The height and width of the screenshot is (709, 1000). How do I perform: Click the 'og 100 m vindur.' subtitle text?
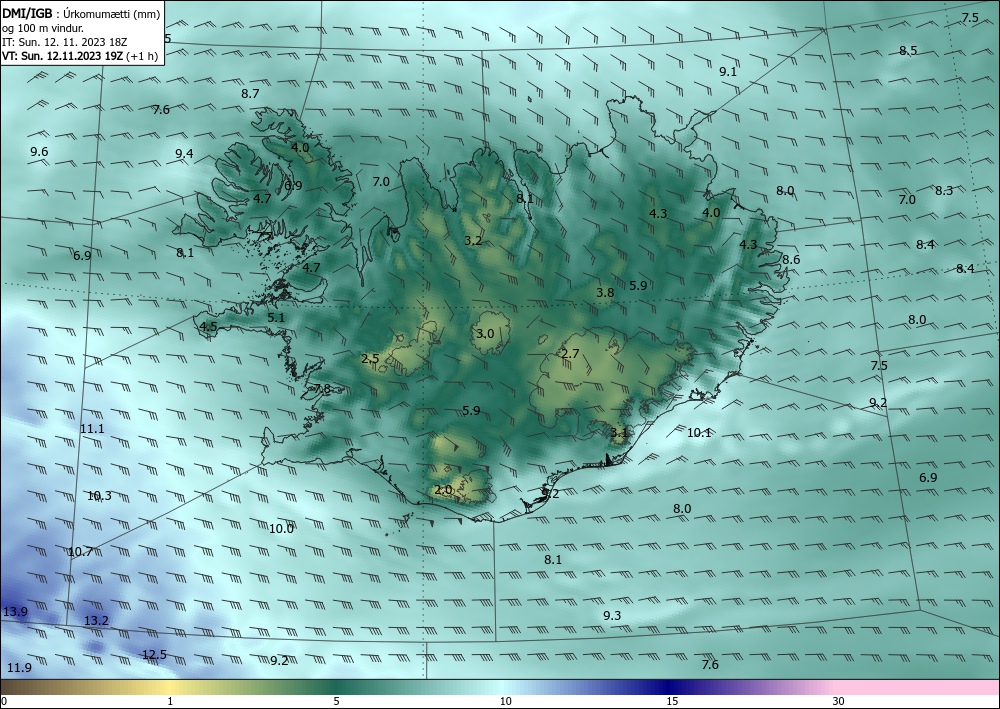tap(43, 29)
